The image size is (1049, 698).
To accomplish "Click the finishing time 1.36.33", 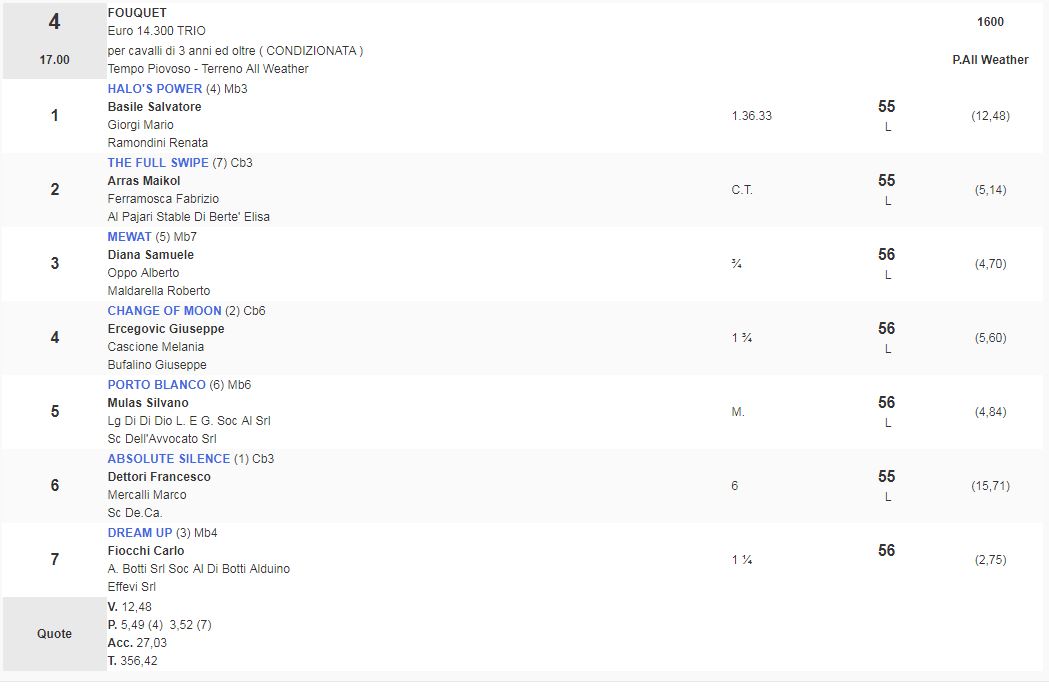I will [751, 116].
